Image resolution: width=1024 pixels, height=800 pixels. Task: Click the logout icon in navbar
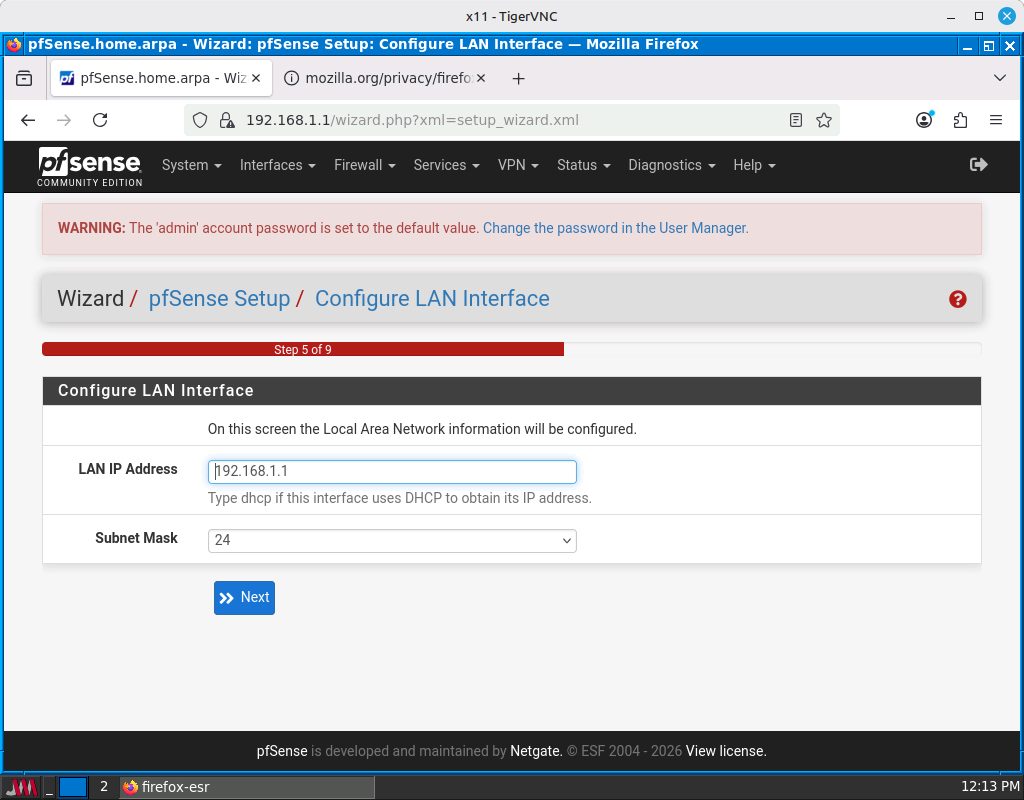[978, 165]
